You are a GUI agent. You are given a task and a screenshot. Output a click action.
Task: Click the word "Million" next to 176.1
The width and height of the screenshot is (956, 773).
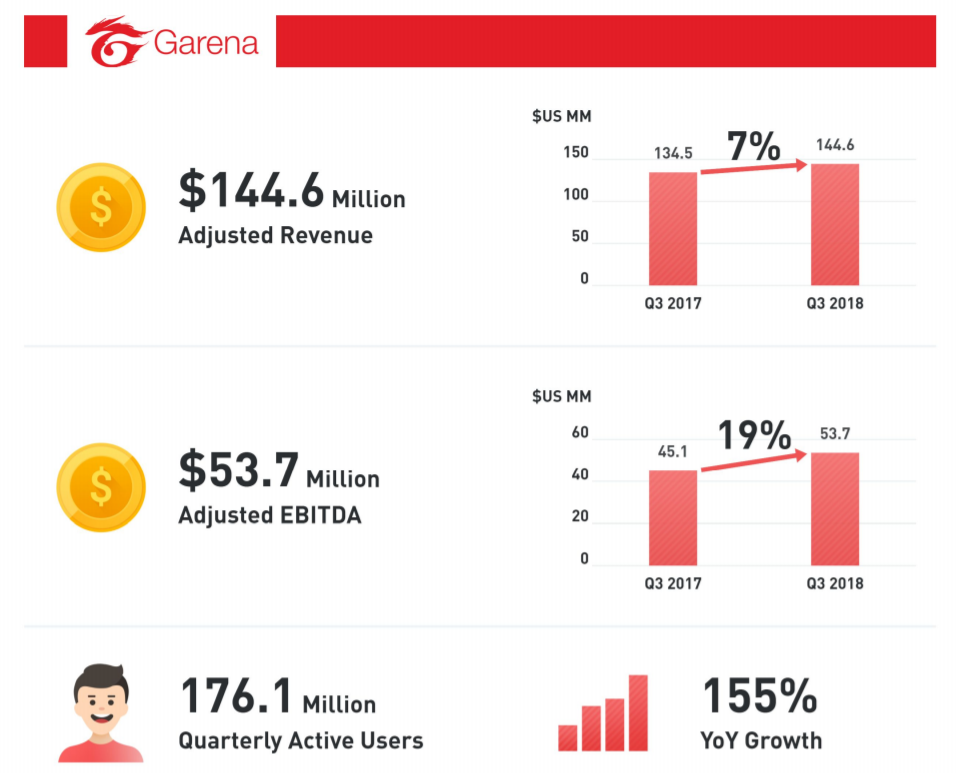(340, 705)
